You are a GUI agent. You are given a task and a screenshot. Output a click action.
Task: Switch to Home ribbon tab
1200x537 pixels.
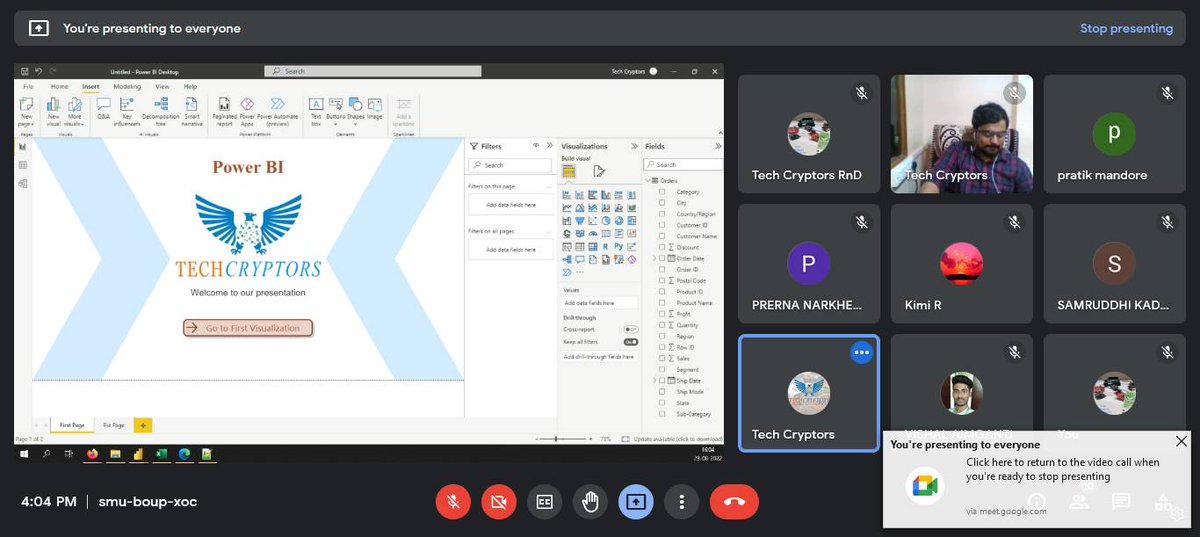pyautogui.click(x=59, y=87)
